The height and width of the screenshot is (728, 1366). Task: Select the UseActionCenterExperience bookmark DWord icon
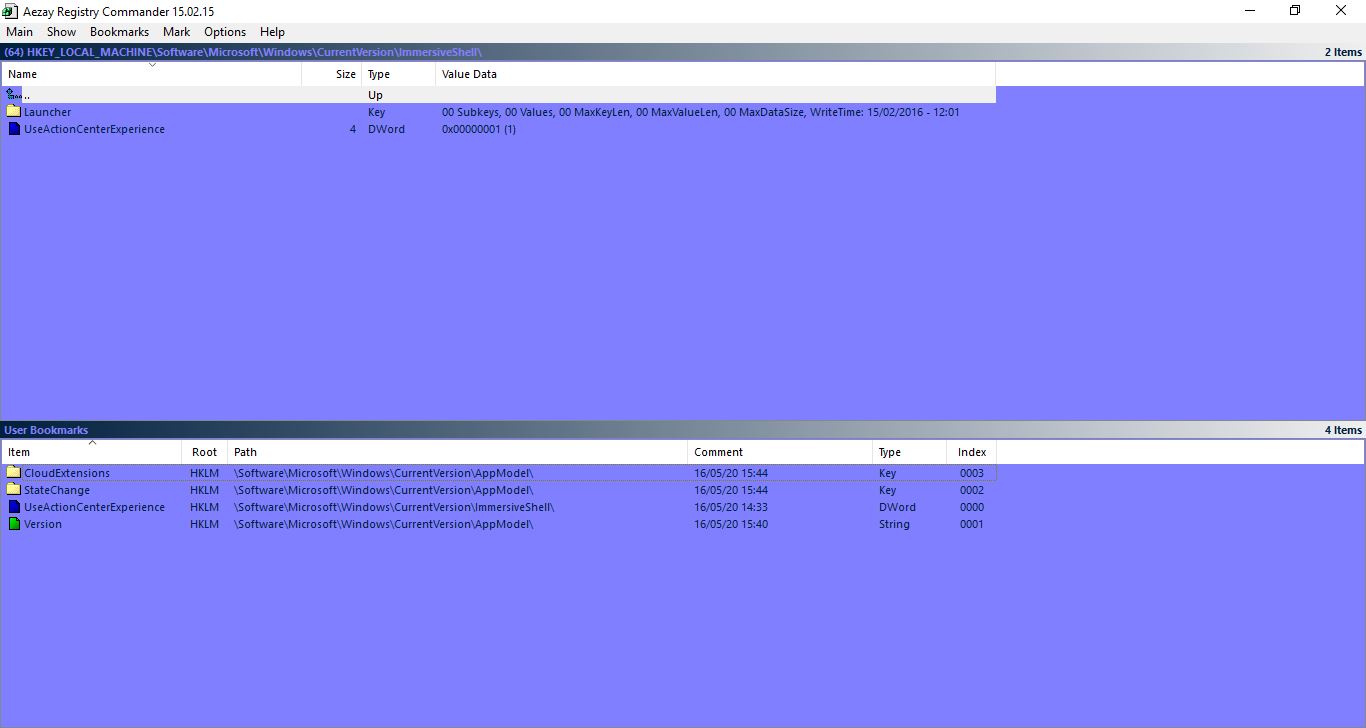tap(12, 506)
